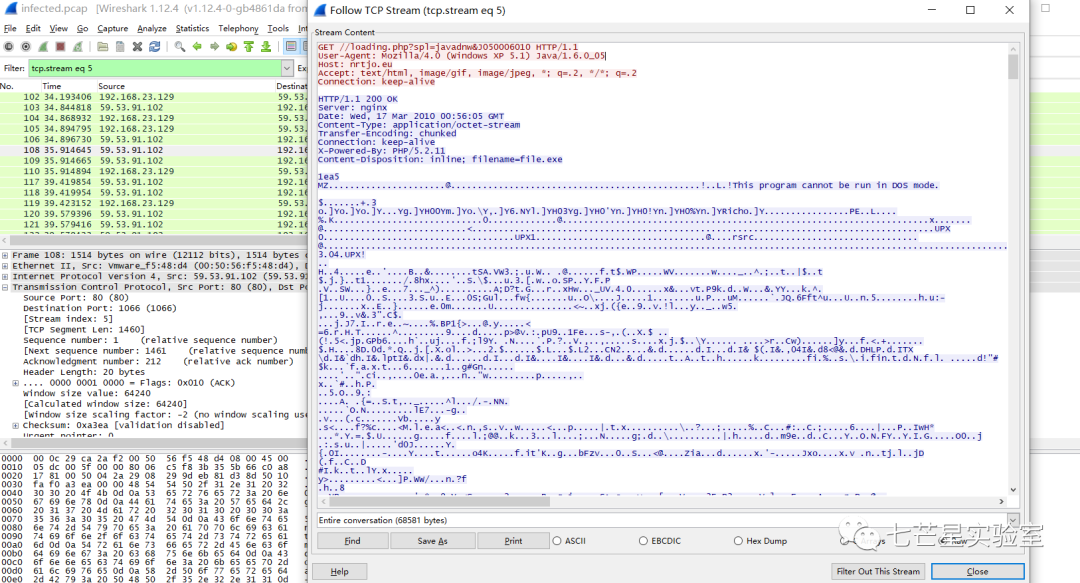1080x583 pixels.
Task: Open the View menu
Action: (59, 28)
